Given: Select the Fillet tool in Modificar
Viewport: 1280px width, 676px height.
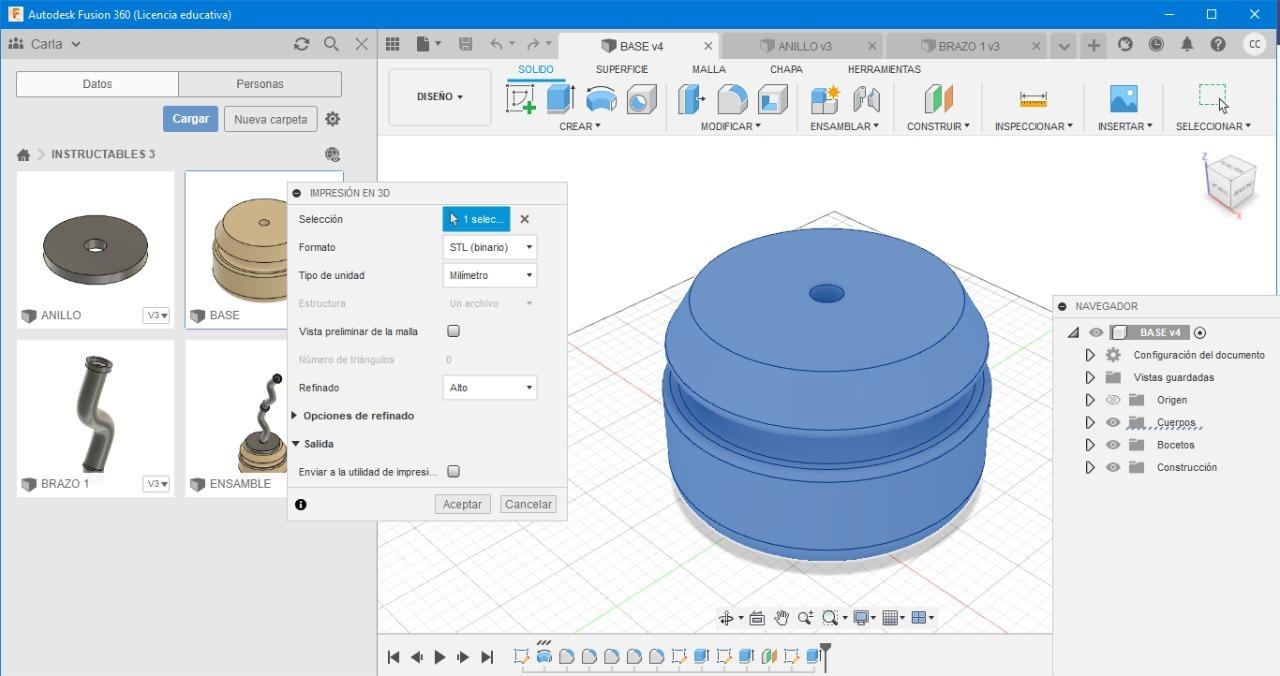Looking at the screenshot, I should (732, 98).
